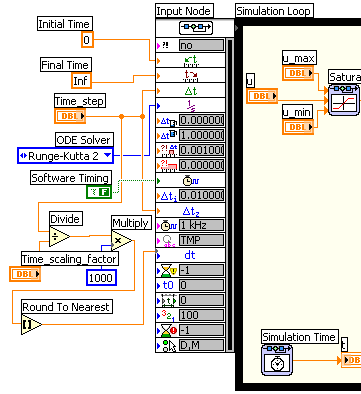Click the Round To Nearest node
The height and width of the screenshot is (394, 361).
(32, 324)
